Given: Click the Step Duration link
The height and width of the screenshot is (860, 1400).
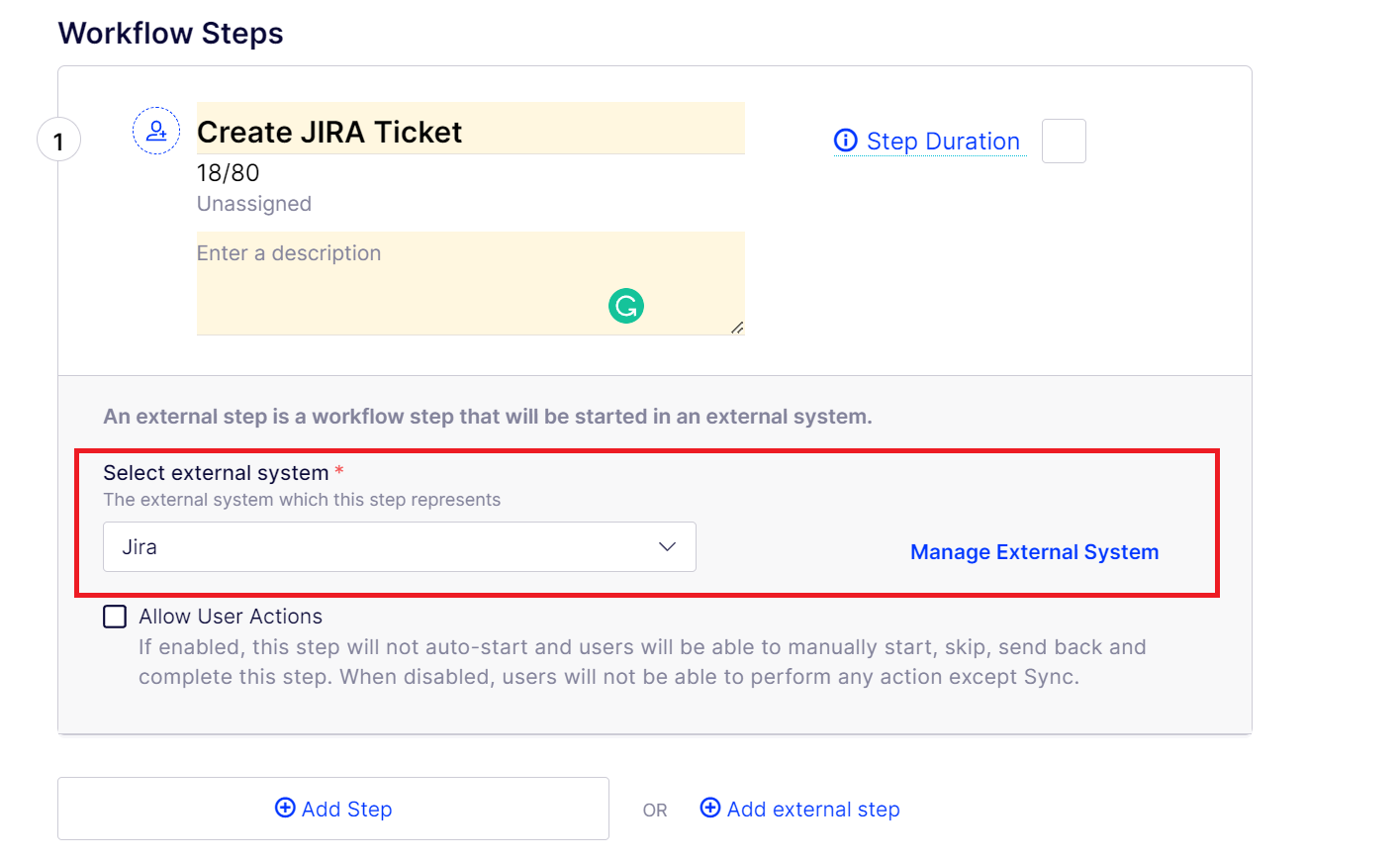Looking at the screenshot, I should point(943,142).
